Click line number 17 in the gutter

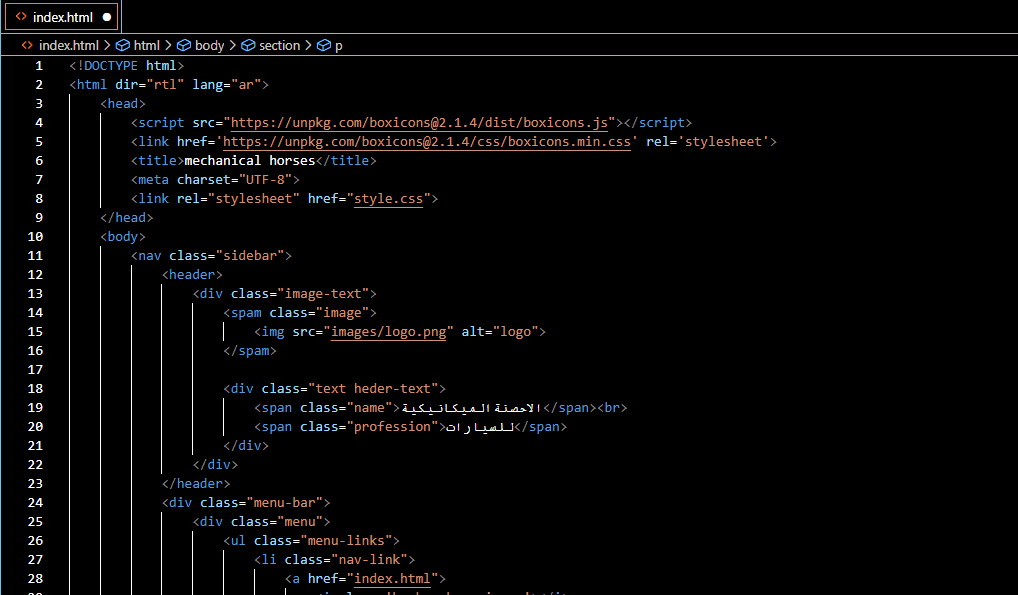(35, 370)
